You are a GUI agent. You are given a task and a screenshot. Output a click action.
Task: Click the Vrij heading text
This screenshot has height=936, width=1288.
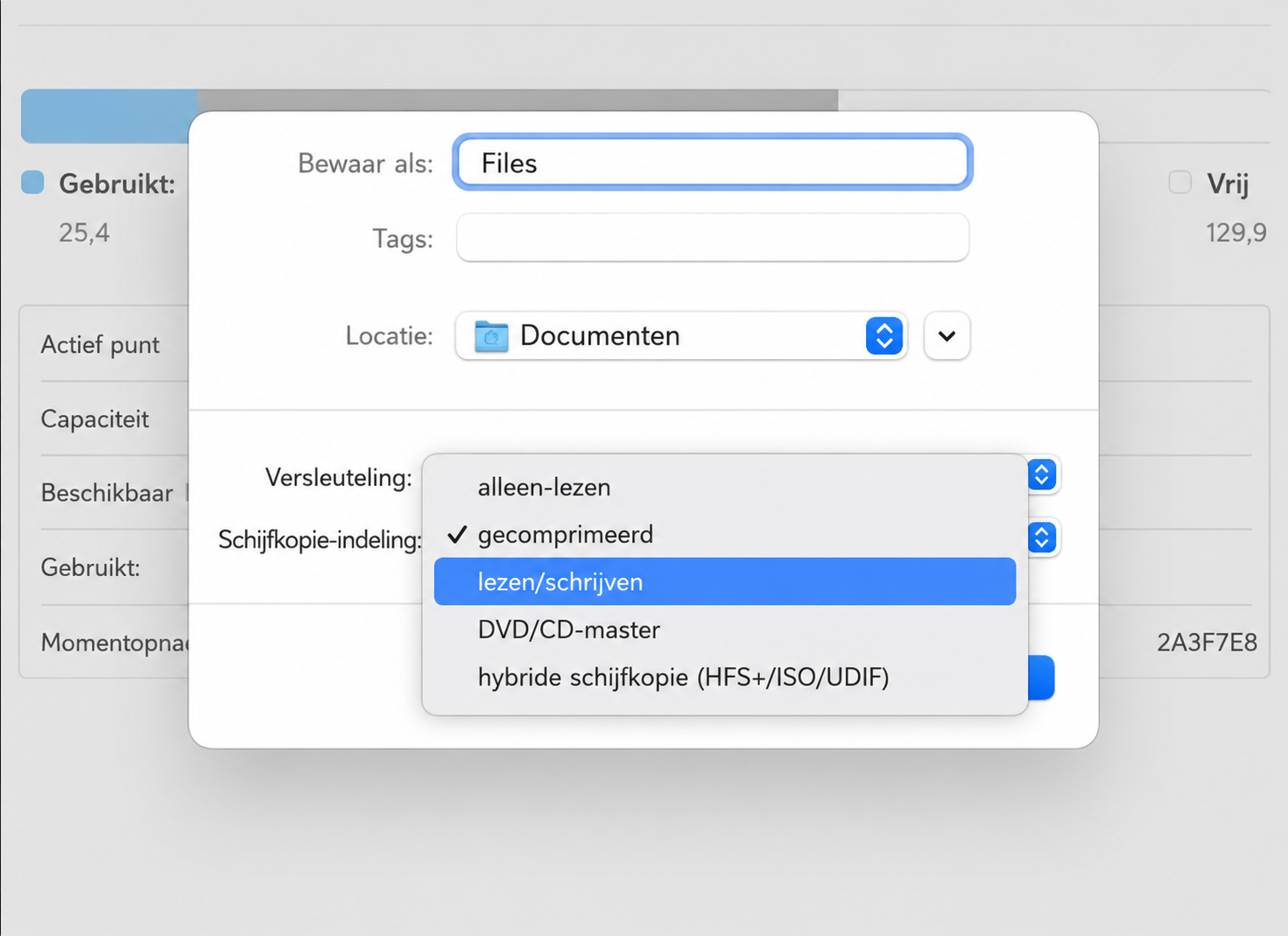(x=1228, y=184)
